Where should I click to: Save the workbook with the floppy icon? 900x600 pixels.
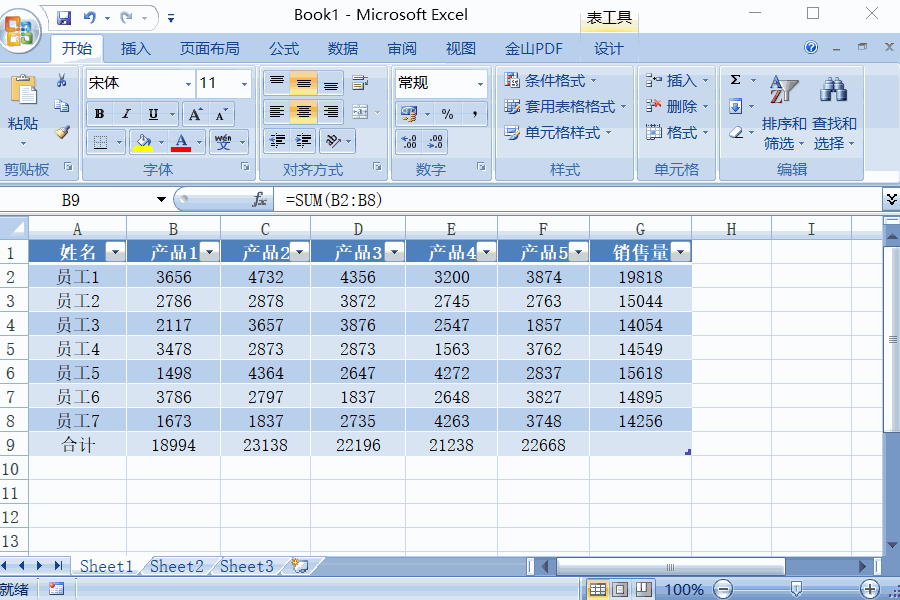pyautogui.click(x=64, y=17)
